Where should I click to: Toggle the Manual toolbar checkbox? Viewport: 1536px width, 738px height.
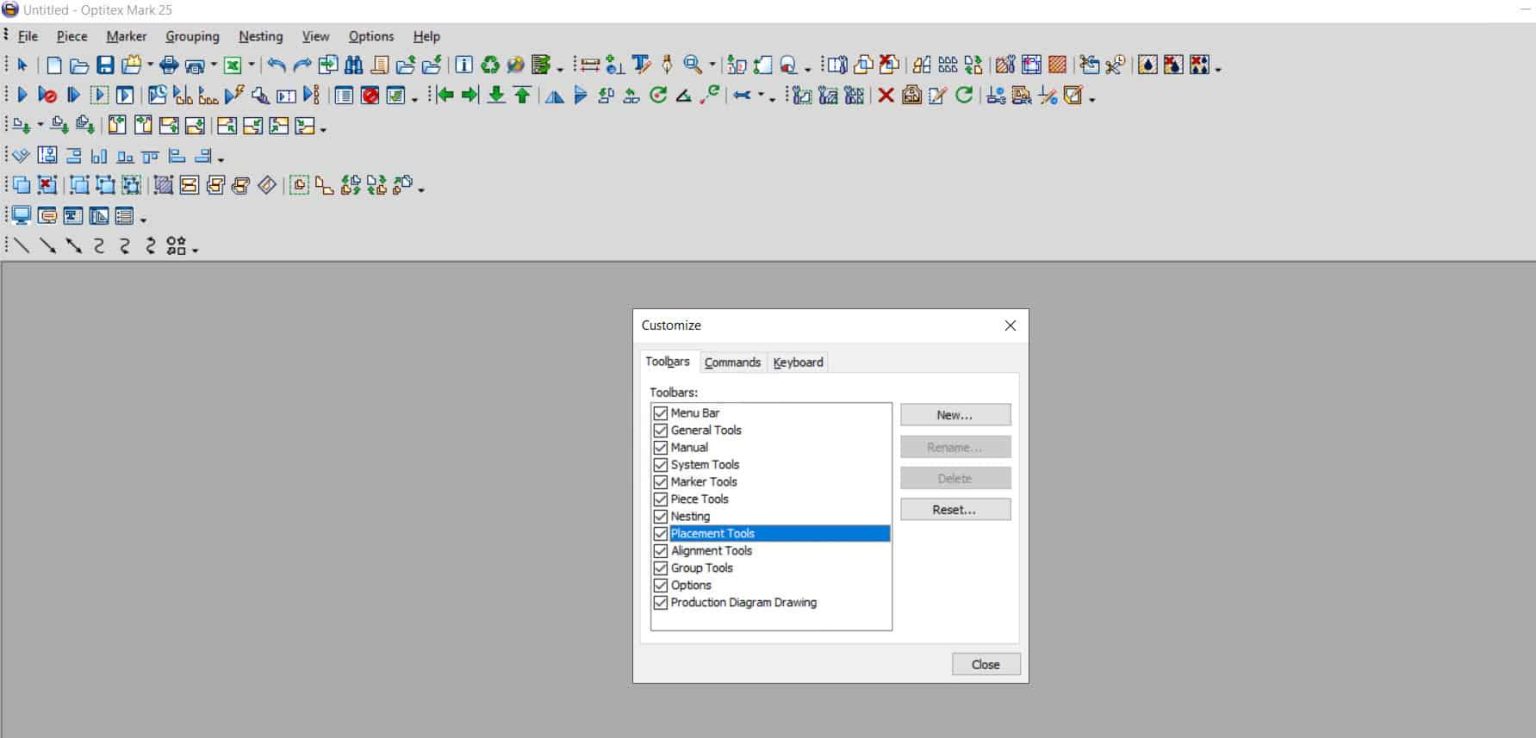point(660,447)
